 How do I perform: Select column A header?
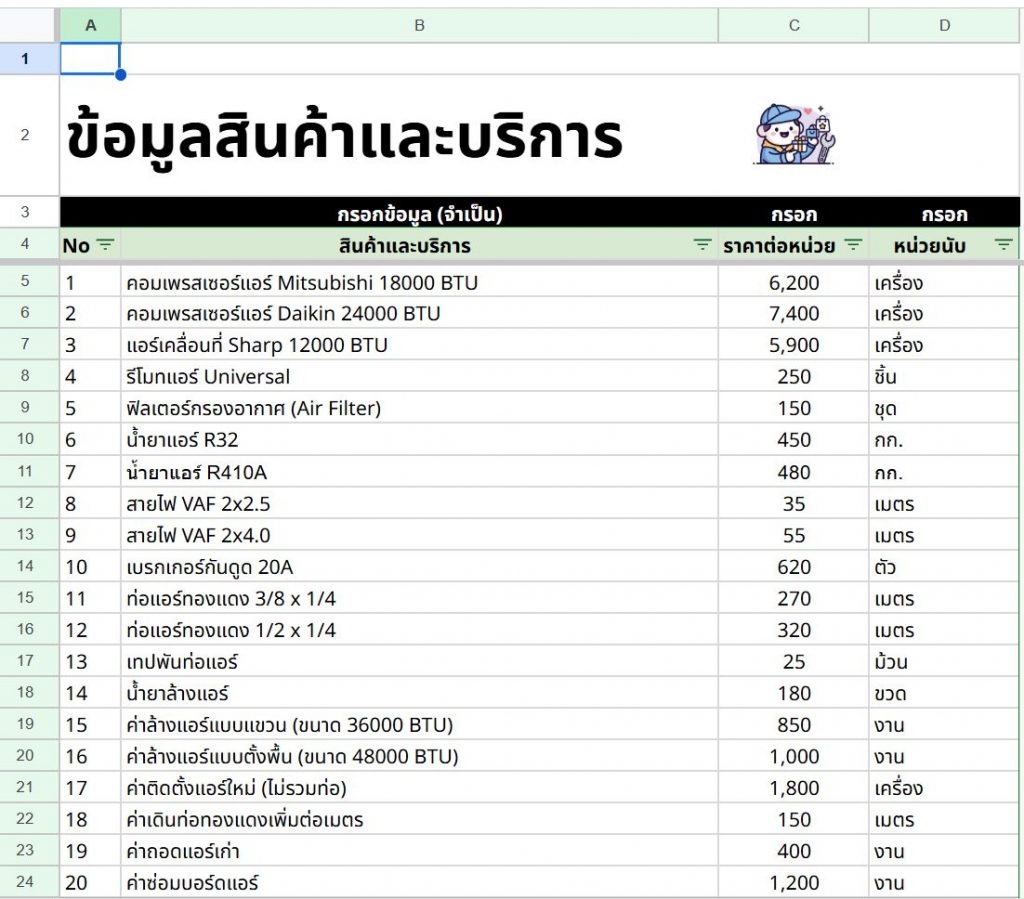[x=90, y=25]
